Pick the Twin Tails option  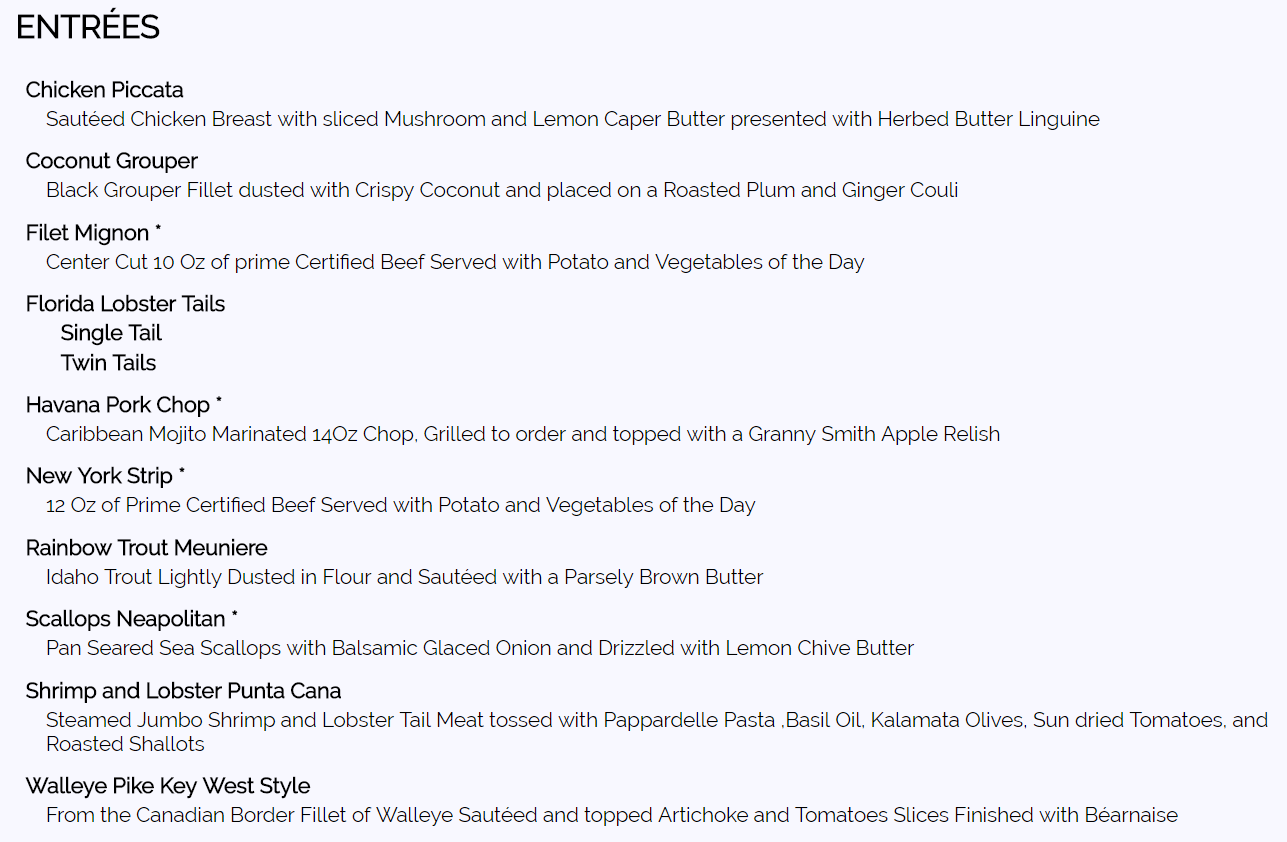[x=108, y=363]
